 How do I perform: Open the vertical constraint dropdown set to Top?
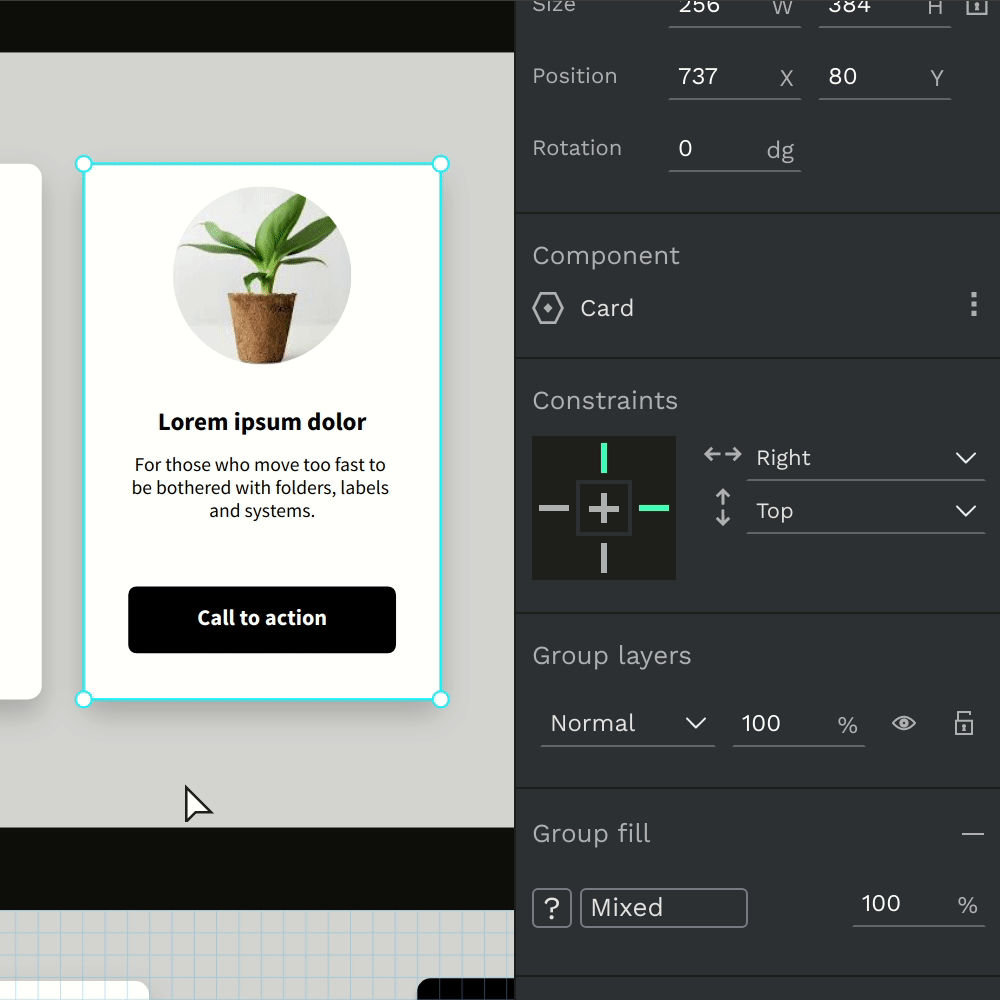[x=865, y=511]
